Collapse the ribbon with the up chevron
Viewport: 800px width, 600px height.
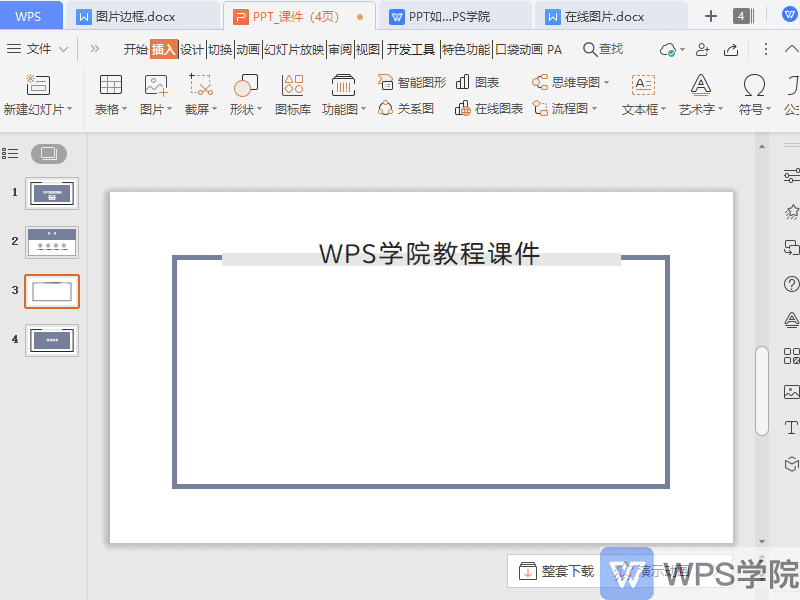tap(792, 49)
